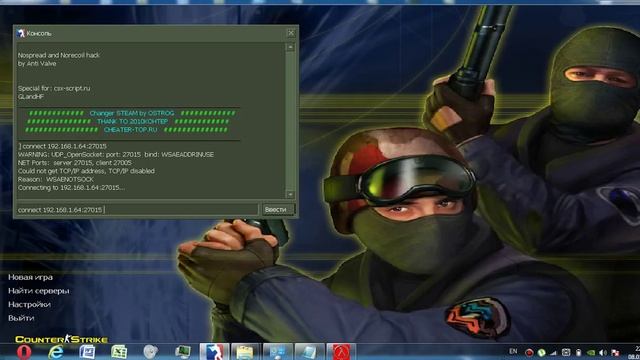Click the green round tray icon
The width and height of the screenshot is (640, 360).
[x=542, y=352]
